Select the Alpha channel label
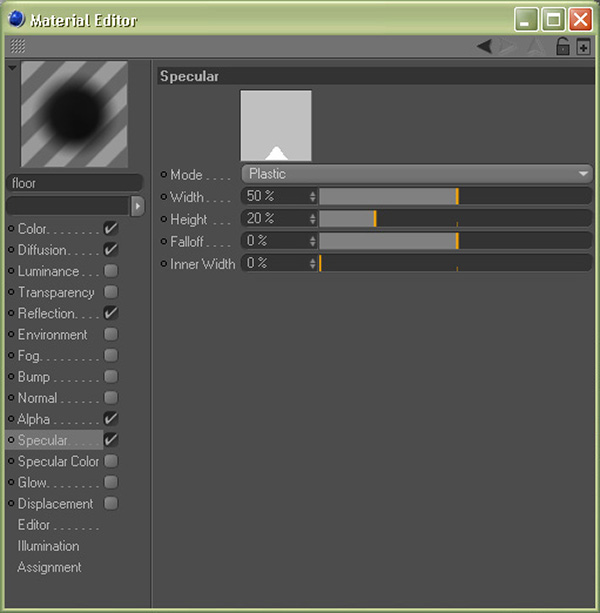Image resolution: width=600 pixels, height=613 pixels. (x=34, y=419)
